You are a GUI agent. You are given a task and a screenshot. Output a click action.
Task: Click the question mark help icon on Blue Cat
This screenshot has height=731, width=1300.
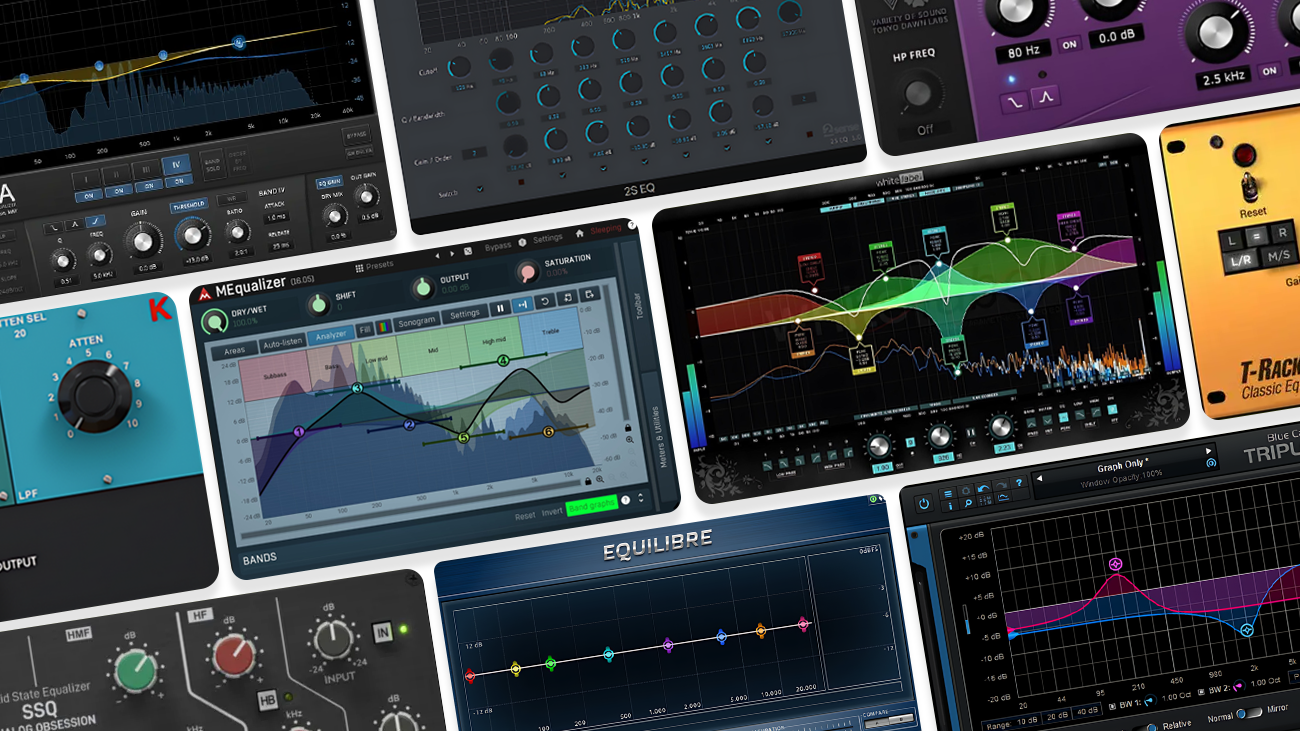tap(1019, 484)
